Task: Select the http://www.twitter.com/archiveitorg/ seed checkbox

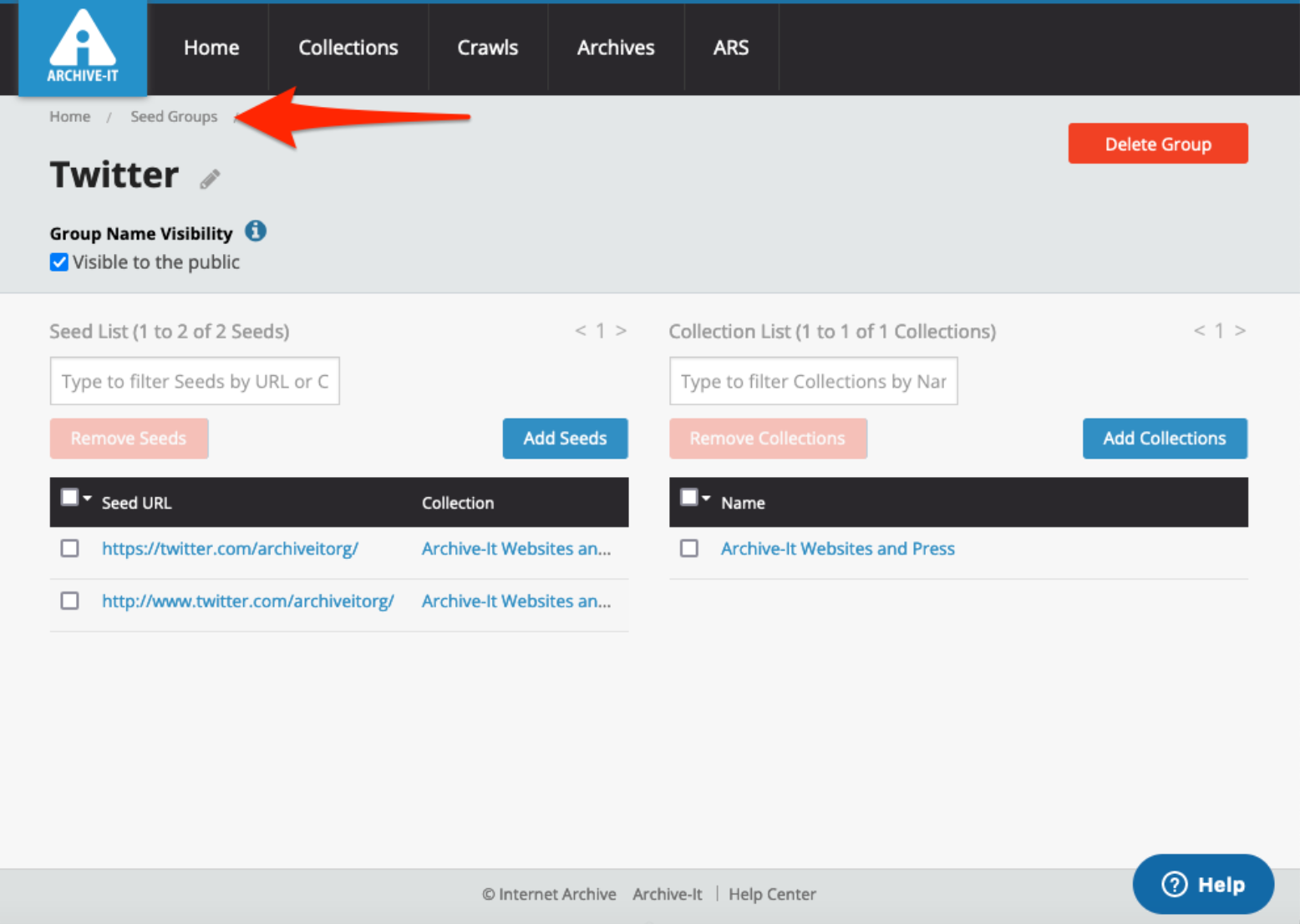Action: coord(70,602)
